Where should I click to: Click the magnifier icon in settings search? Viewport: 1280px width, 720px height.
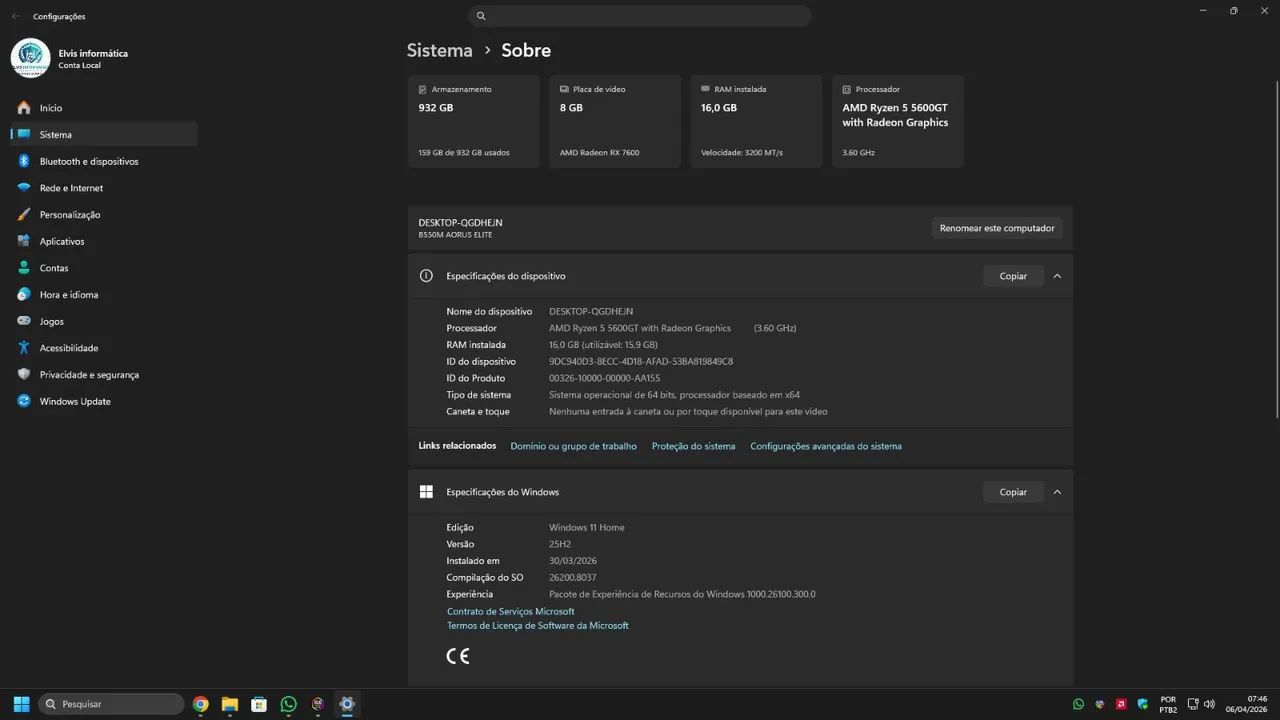(x=481, y=16)
